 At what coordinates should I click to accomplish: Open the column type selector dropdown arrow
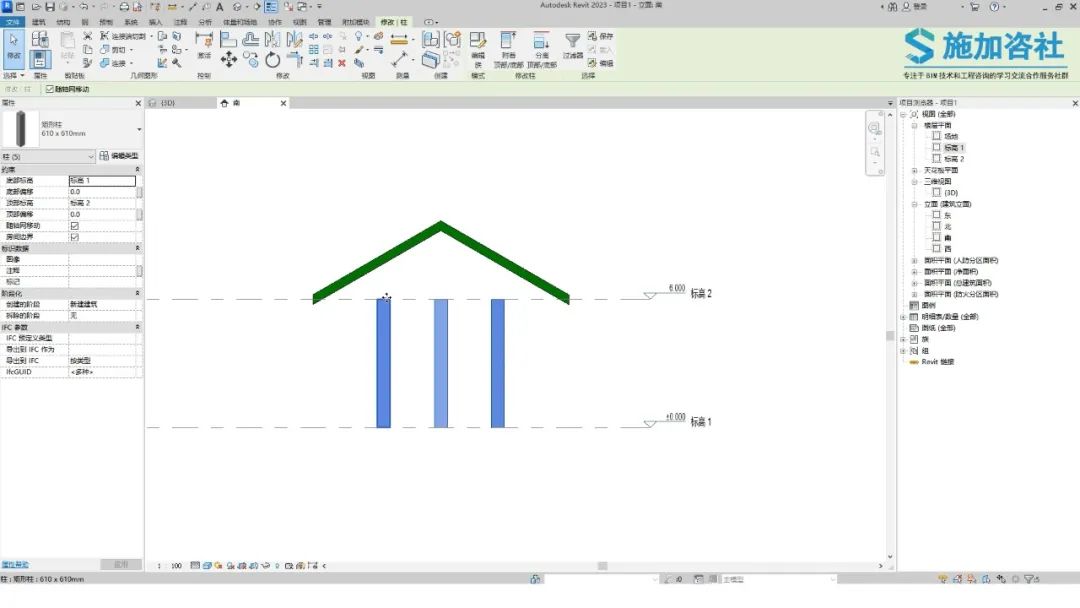[139, 129]
